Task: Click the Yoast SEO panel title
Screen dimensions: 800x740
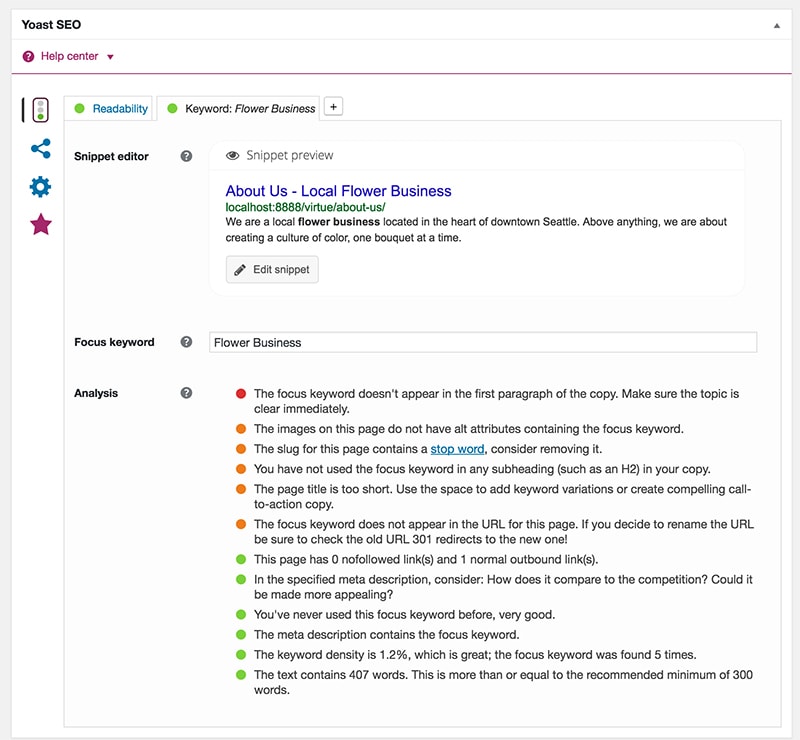Action: tap(51, 24)
